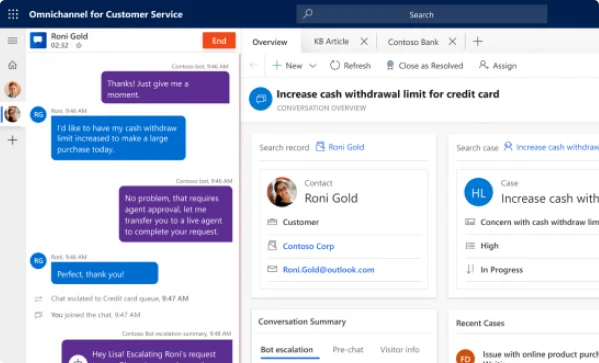This screenshot has height=363, width=599.
Task: Open the Pre-chat summary tab
Action: tap(348, 350)
